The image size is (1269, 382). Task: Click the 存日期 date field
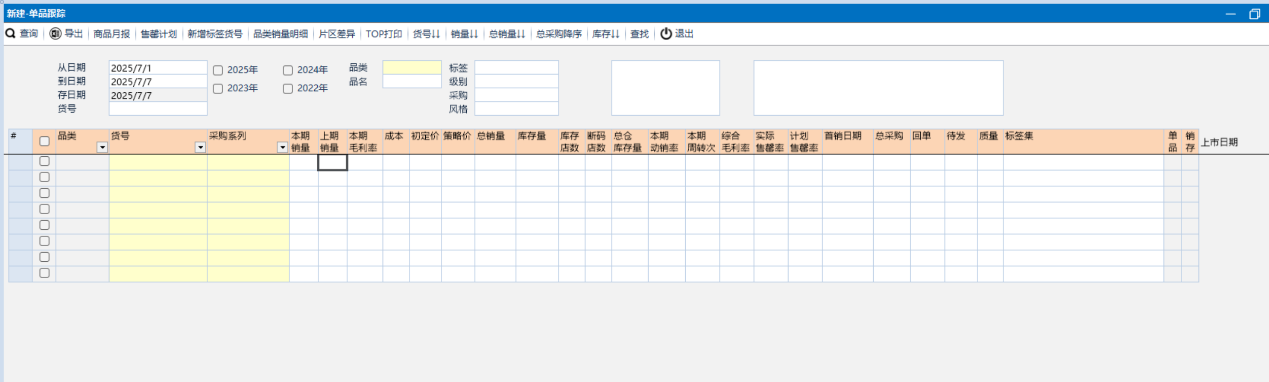(158, 95)
